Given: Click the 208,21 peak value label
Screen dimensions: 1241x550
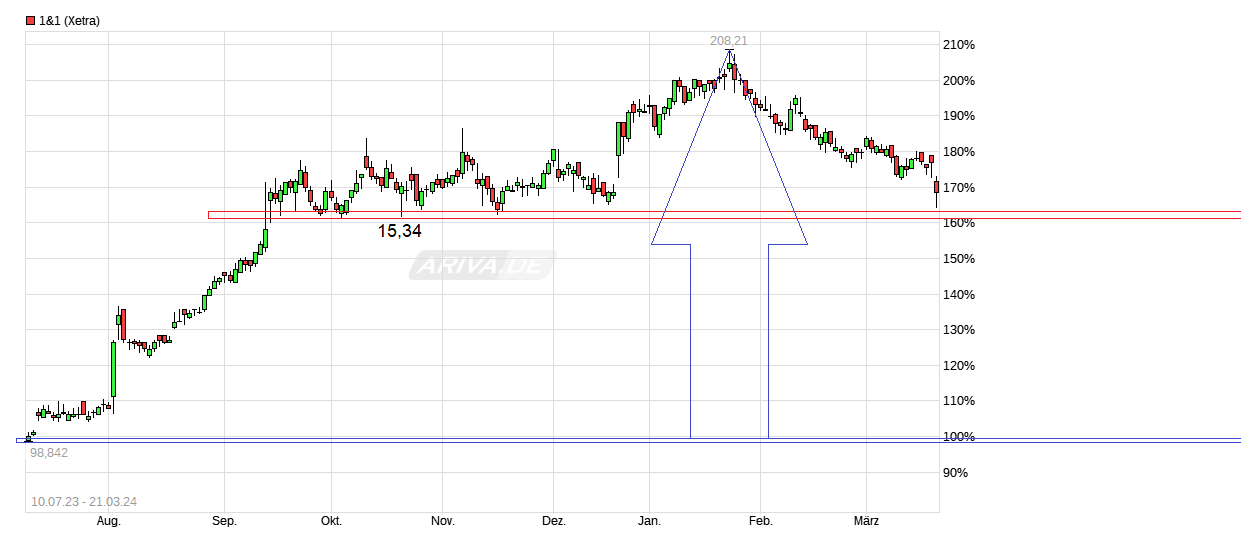Looking at the screenshot, I should [729, 40].
